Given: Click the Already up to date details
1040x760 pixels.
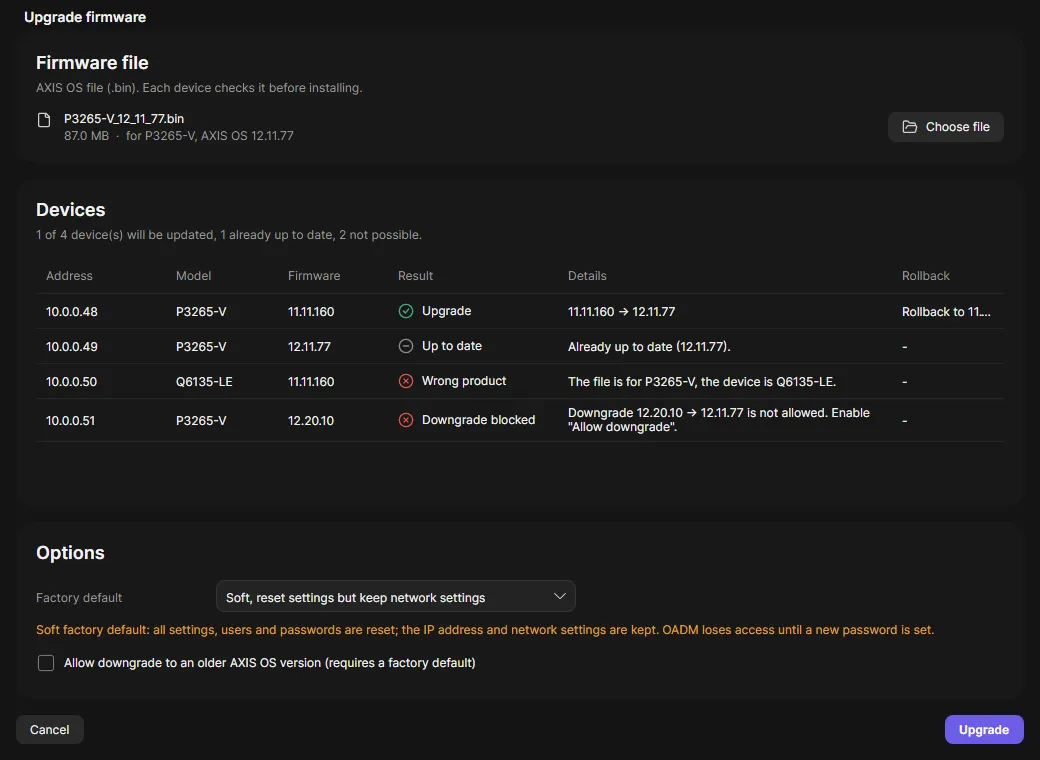Looking at the screenshot, I should pos(649,347).
